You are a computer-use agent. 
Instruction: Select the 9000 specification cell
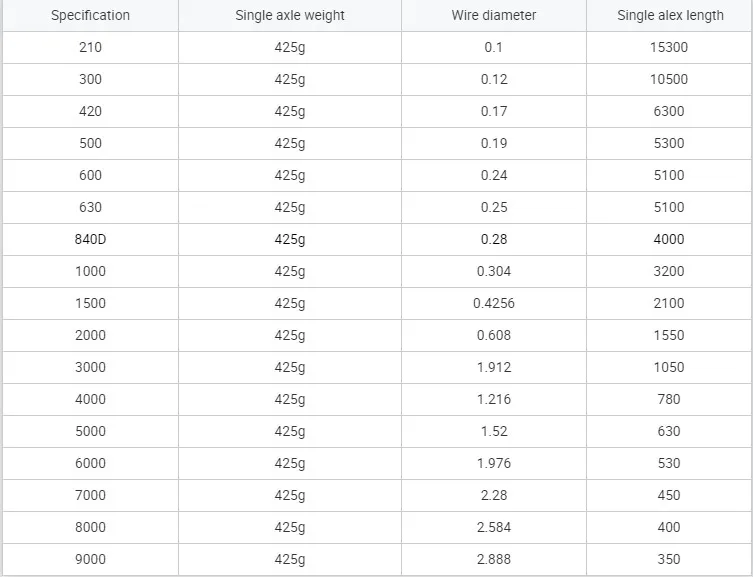(x=90, y=559)
